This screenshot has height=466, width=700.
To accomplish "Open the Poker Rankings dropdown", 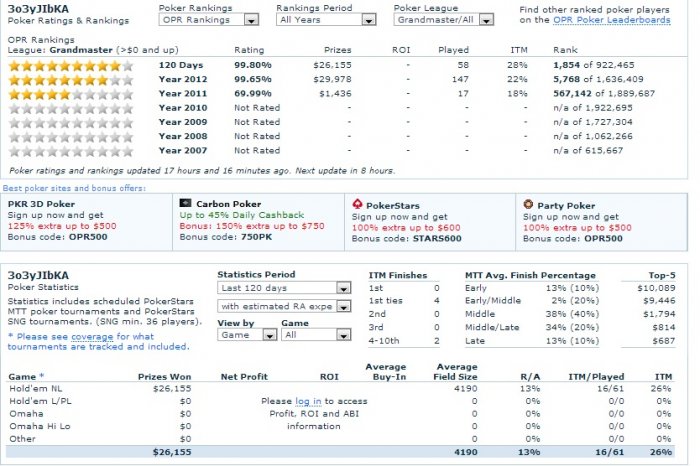I will coord(208,20).
